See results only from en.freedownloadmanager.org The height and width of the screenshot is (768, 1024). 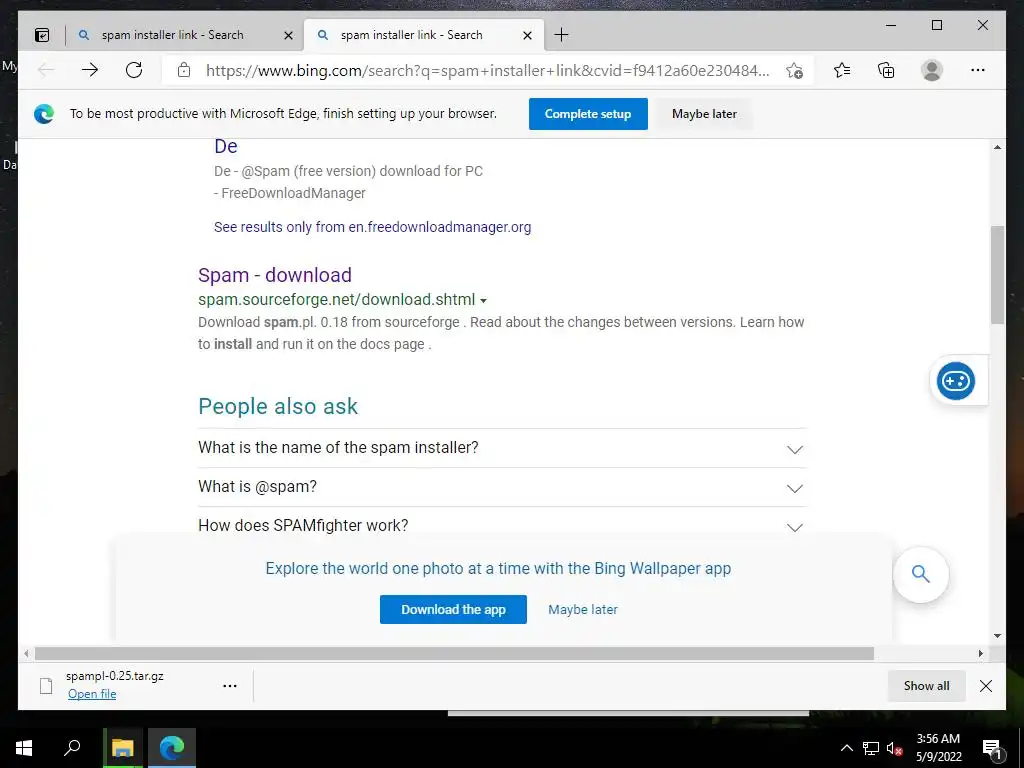point(372,227)
